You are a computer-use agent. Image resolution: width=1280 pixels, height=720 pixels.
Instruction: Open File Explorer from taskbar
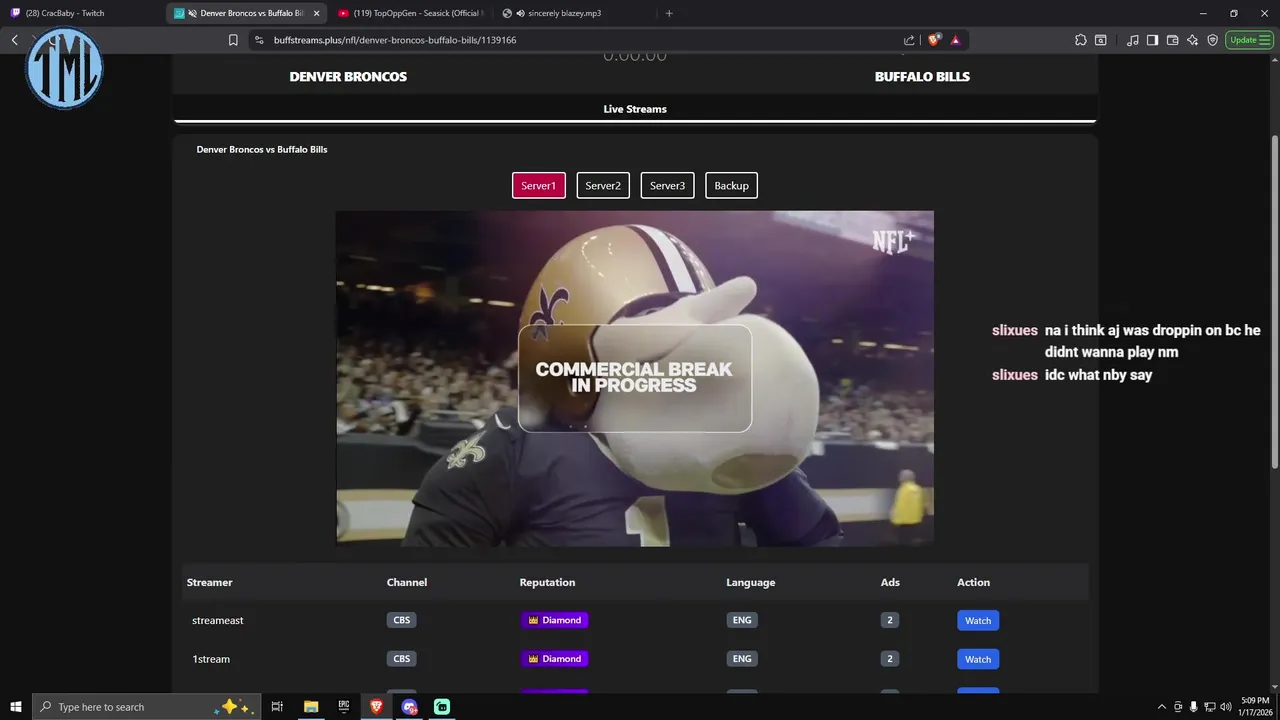coord(311,707)
